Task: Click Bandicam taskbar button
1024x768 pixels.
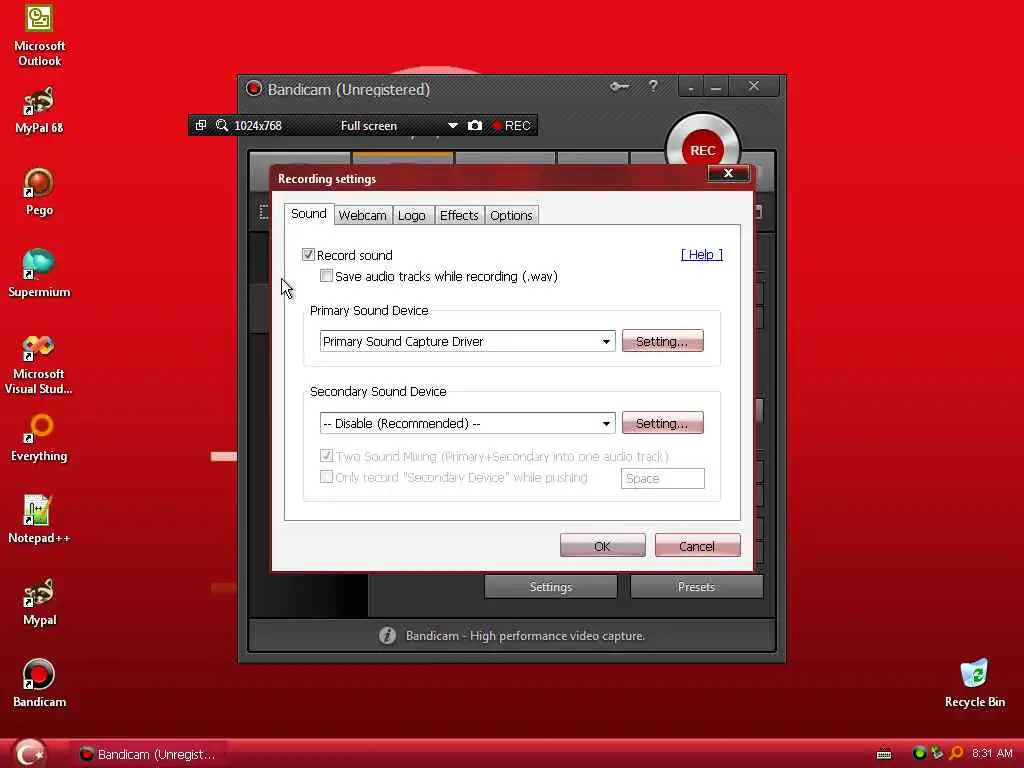Action: (148, 754)
